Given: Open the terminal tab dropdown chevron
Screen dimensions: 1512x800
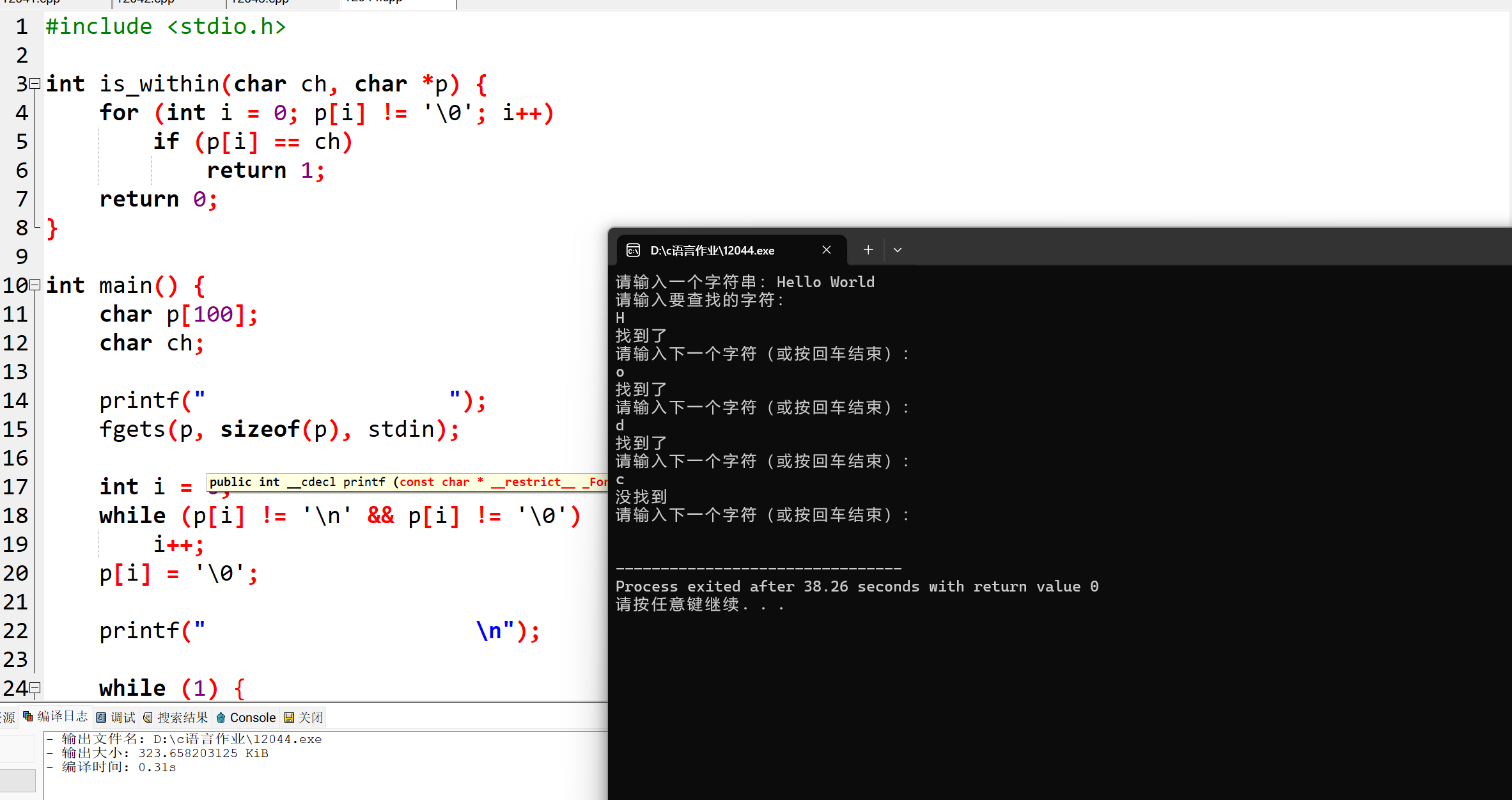Looking at the screenshot, I should (x=898, y=250).
